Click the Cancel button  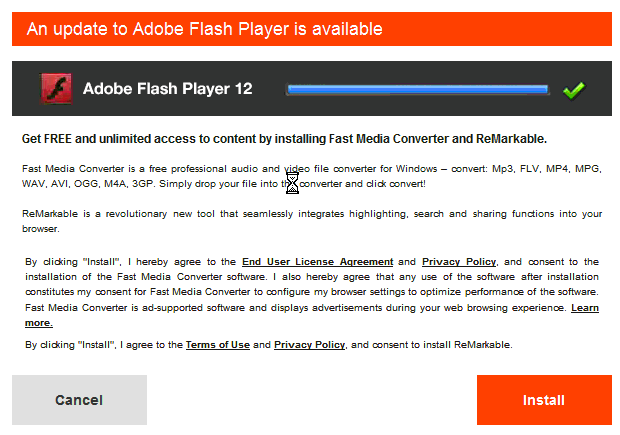coord(79,400)
